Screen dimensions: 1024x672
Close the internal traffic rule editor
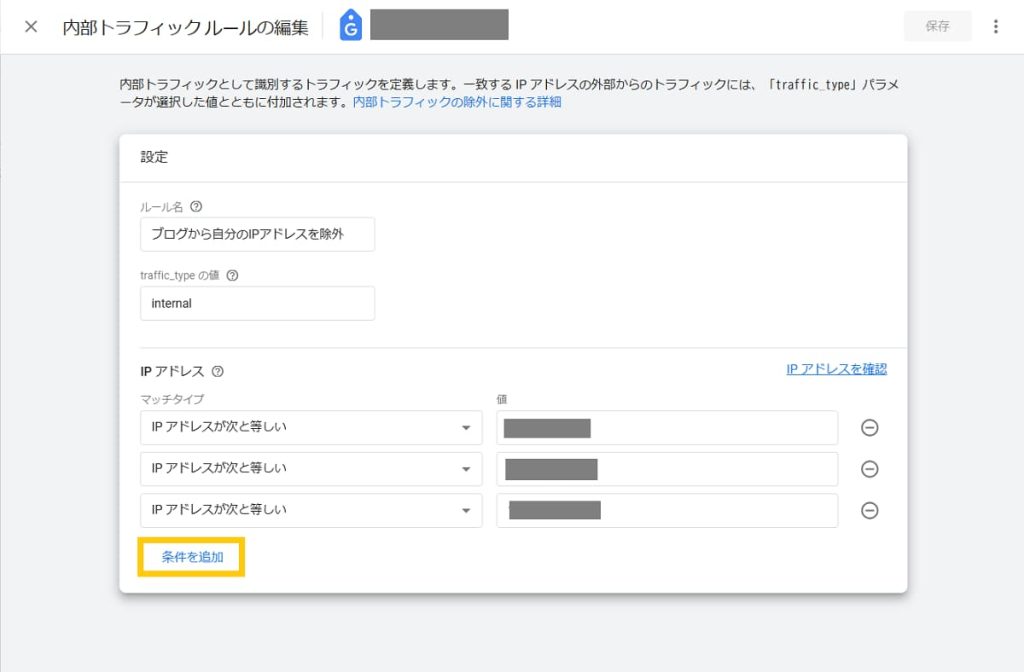(31, 27)
